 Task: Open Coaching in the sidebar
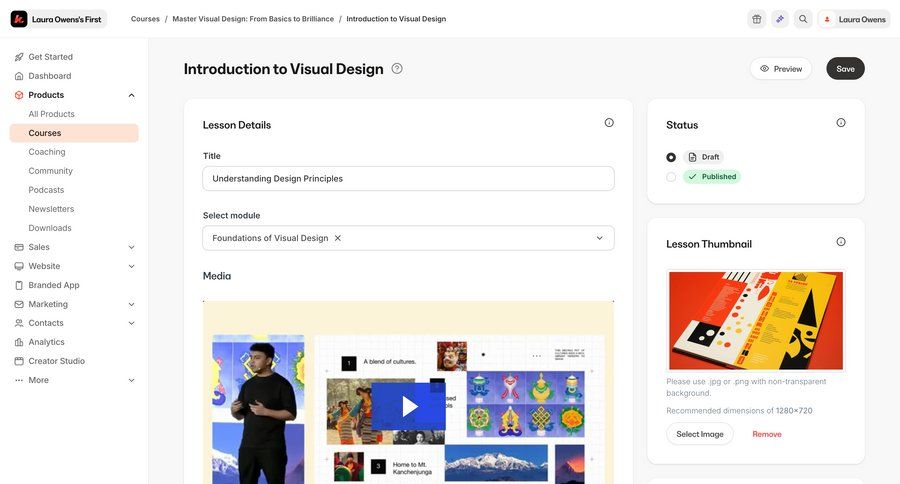pos(47,152)
